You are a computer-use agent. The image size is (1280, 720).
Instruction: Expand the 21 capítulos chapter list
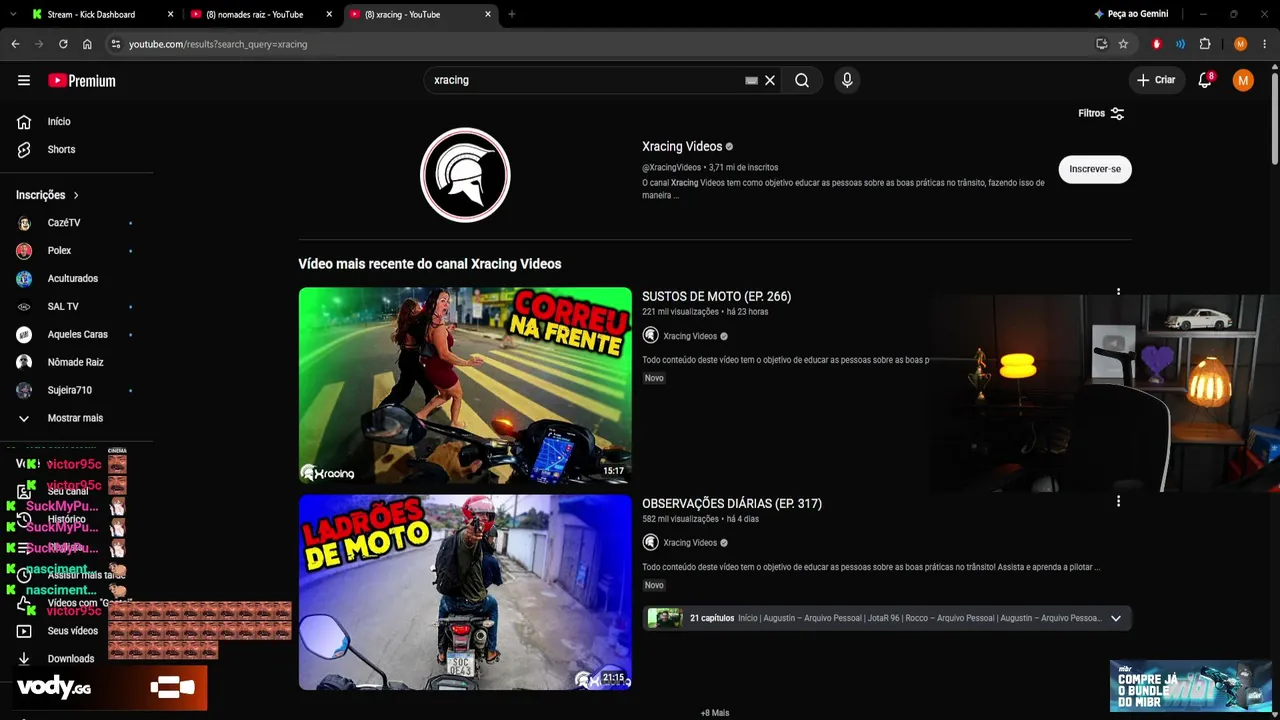pyautogui.click(x=1116, y=618)
